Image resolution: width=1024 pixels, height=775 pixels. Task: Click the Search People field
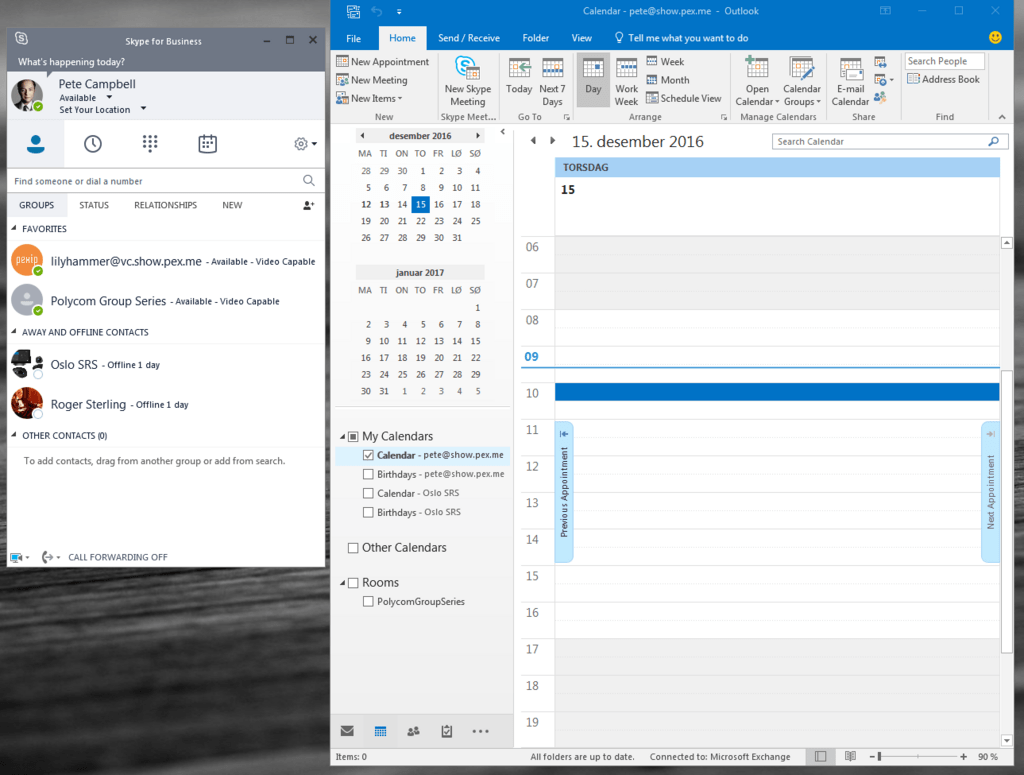click(x=944, y=61)
